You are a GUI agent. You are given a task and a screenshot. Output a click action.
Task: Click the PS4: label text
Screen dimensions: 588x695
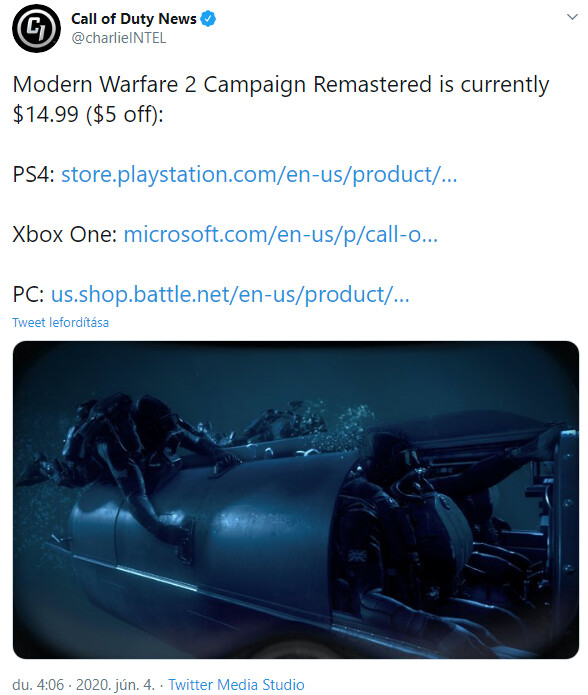[34, 175]
